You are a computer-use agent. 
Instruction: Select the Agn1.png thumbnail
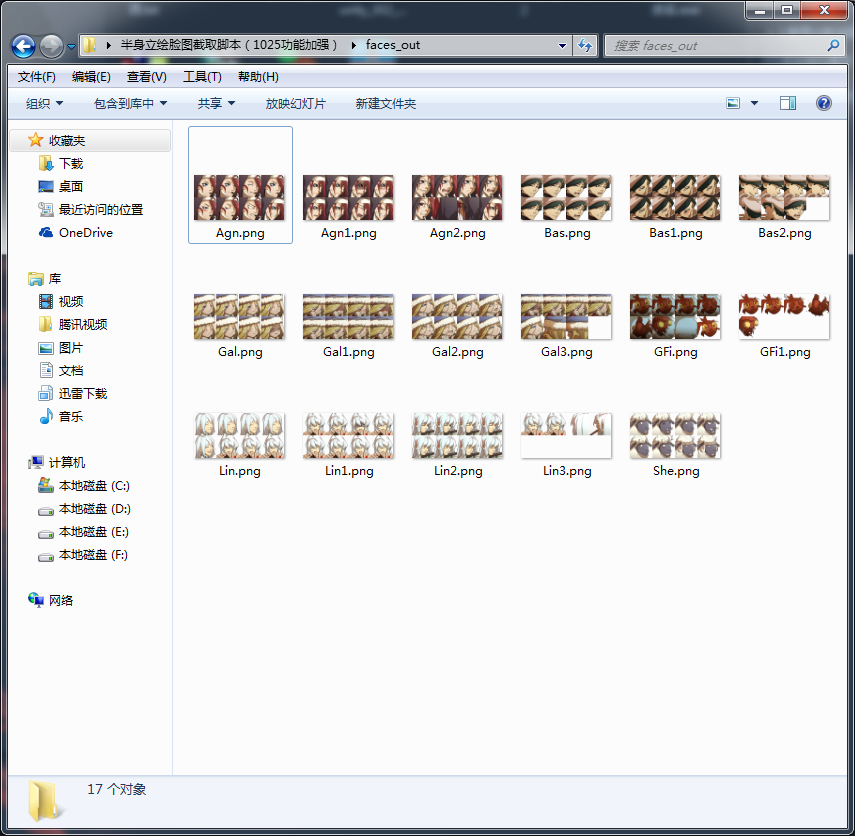point(348,198)
